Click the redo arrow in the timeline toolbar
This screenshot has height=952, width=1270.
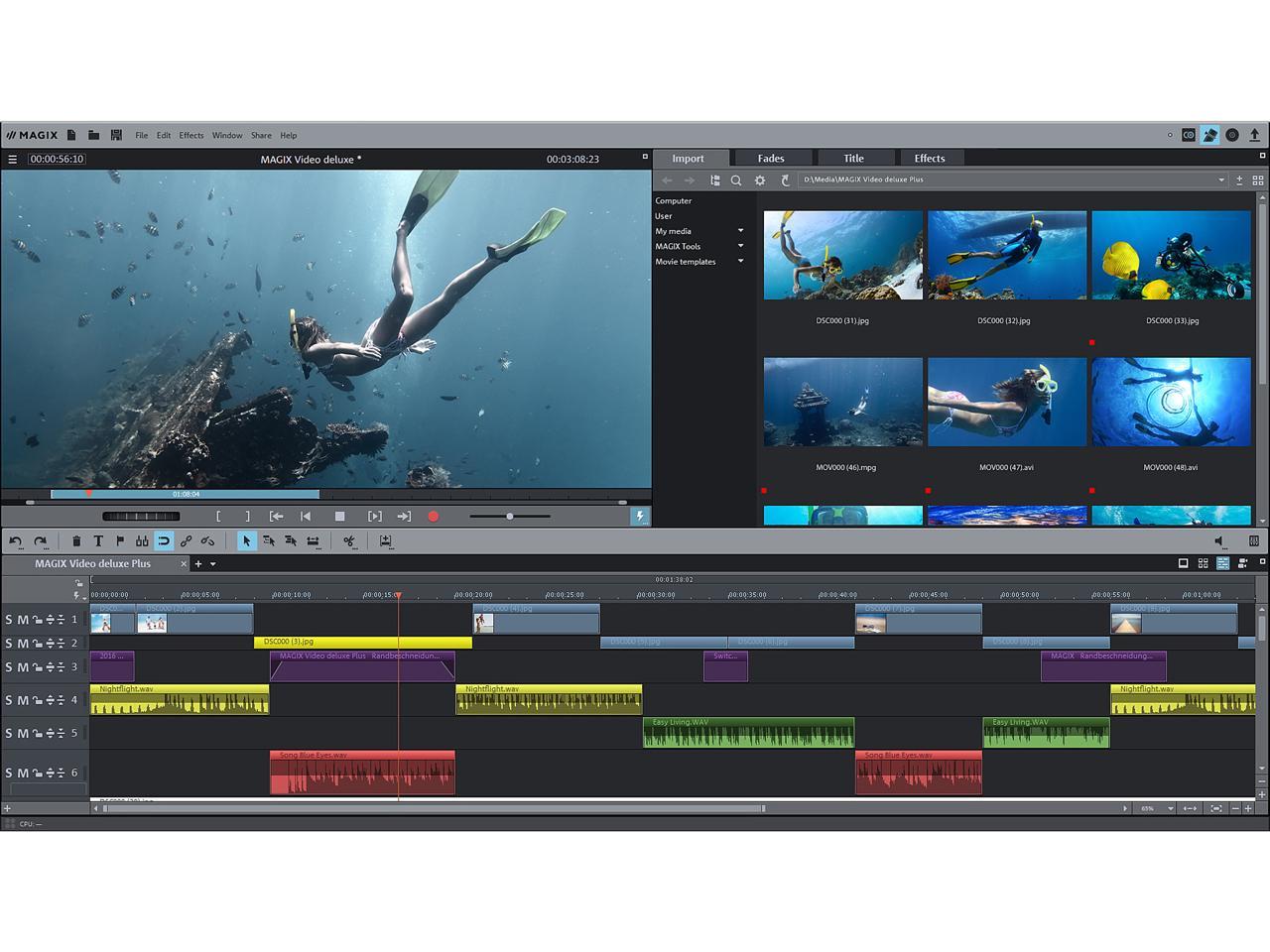[x=41, y=541]
